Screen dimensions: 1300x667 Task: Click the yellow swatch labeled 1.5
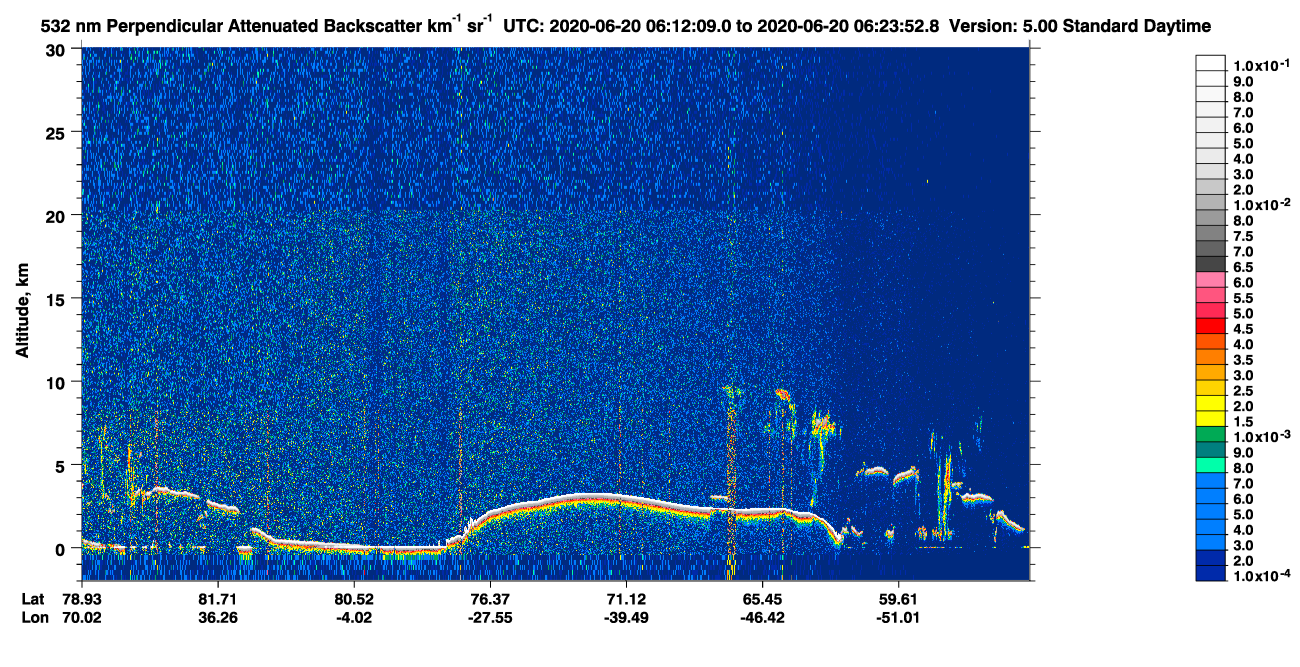[x=1210, y=420]
